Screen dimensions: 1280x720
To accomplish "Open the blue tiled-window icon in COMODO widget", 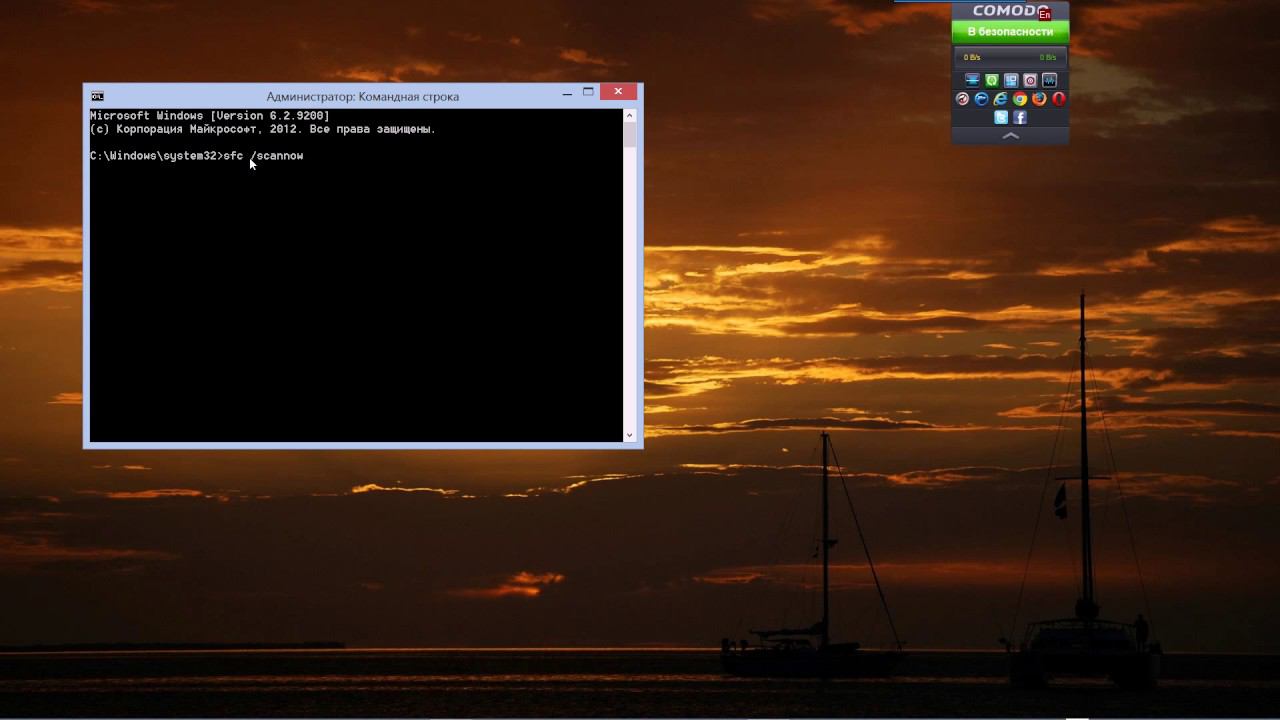I will point(1011,80).
